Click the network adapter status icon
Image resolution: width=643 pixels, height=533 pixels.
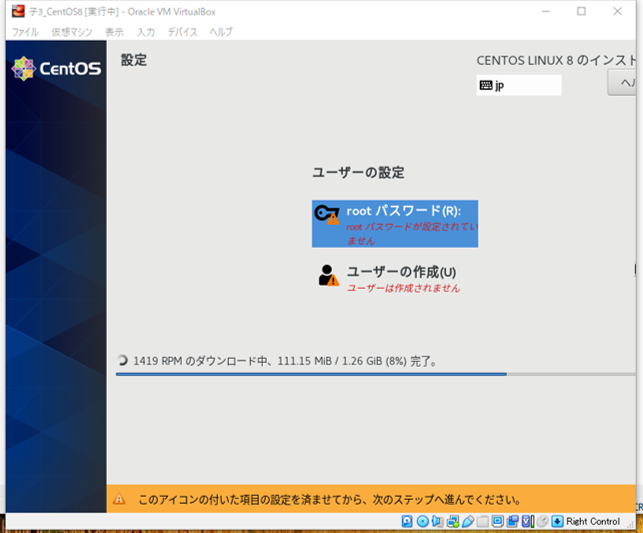coord(453,521)
